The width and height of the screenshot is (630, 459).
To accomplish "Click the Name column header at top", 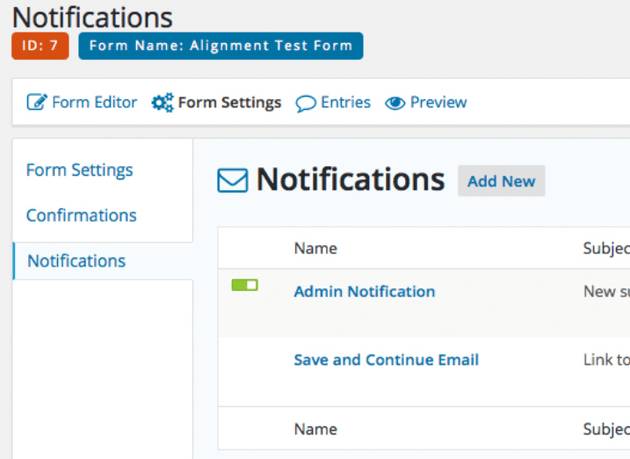I will click(315, 248).
